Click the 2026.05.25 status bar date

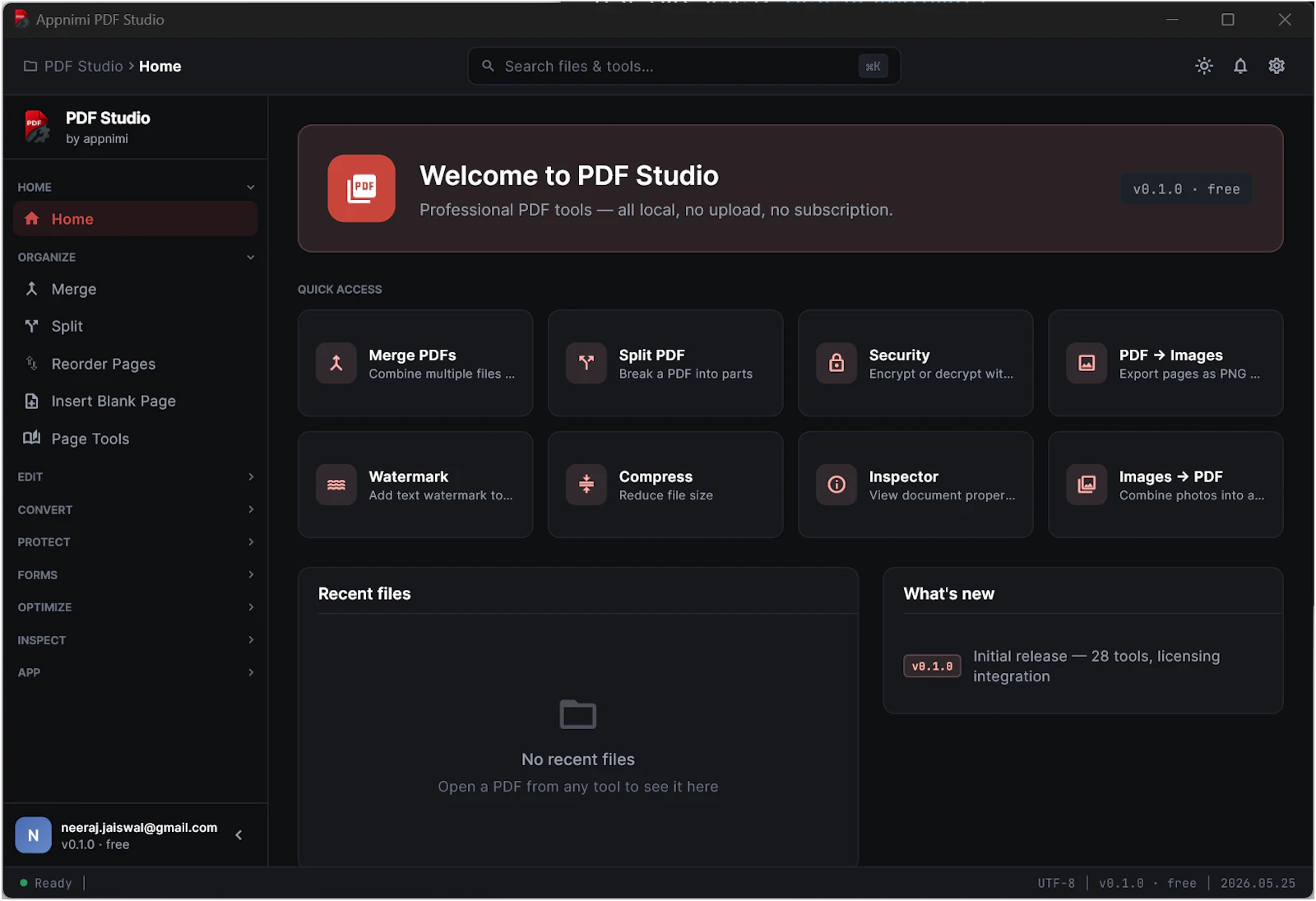[x=1258, y=883]
